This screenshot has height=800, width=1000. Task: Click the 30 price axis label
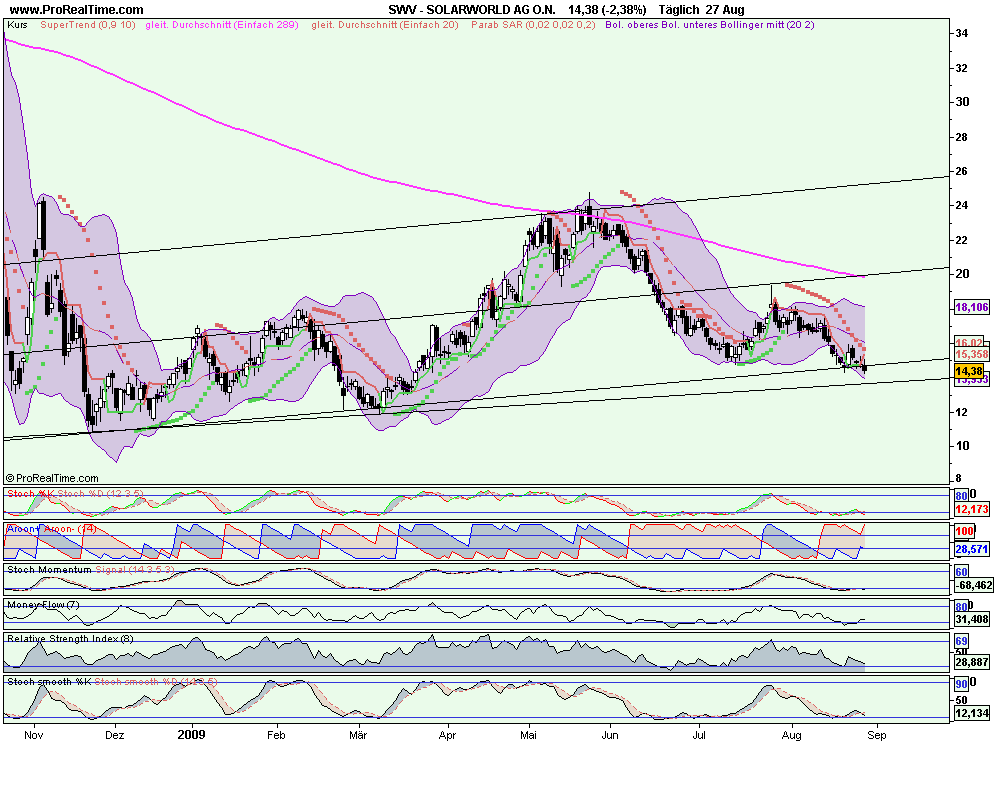(962, 102)
